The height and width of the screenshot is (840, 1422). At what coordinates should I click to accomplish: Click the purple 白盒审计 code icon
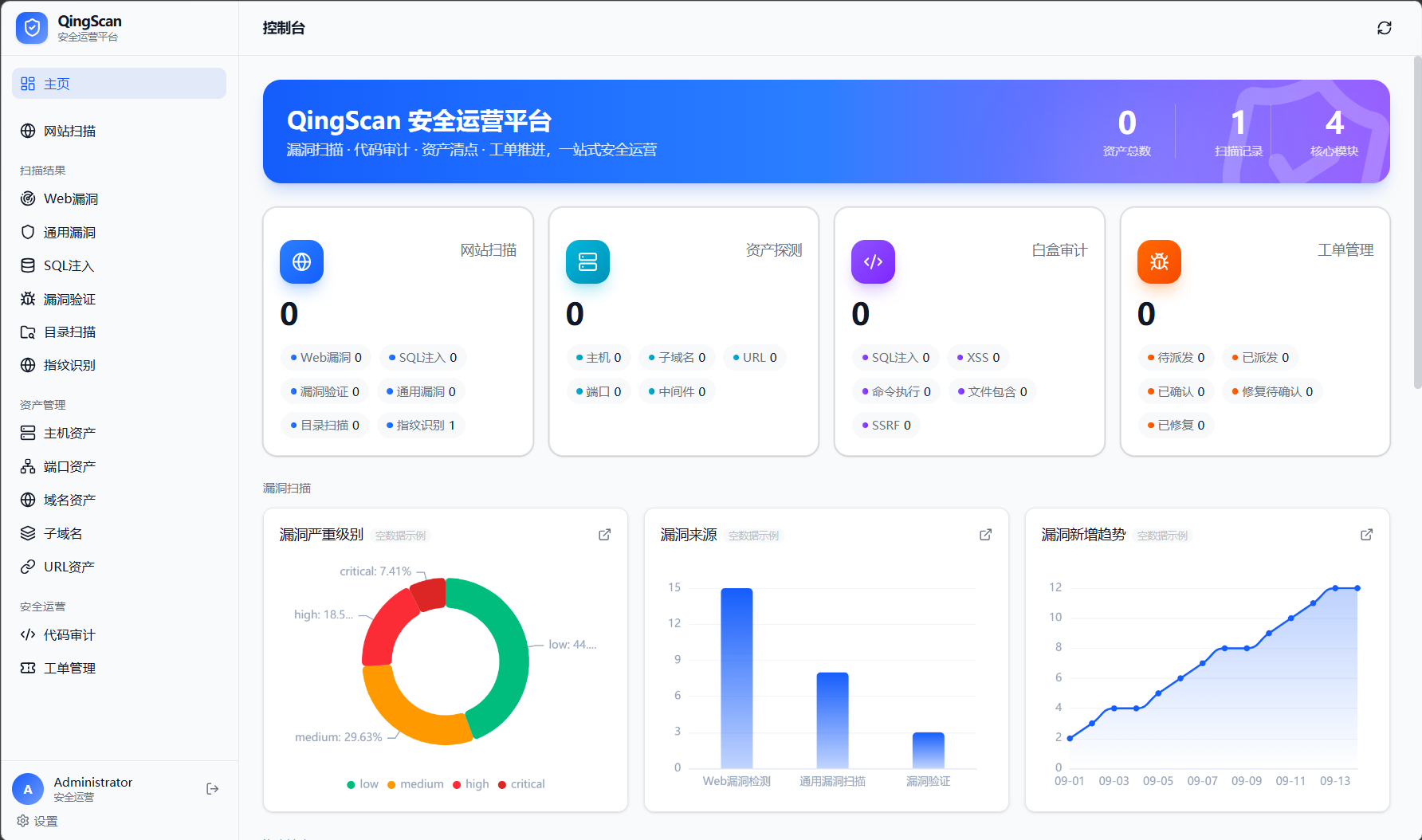[x=873, y=261]
